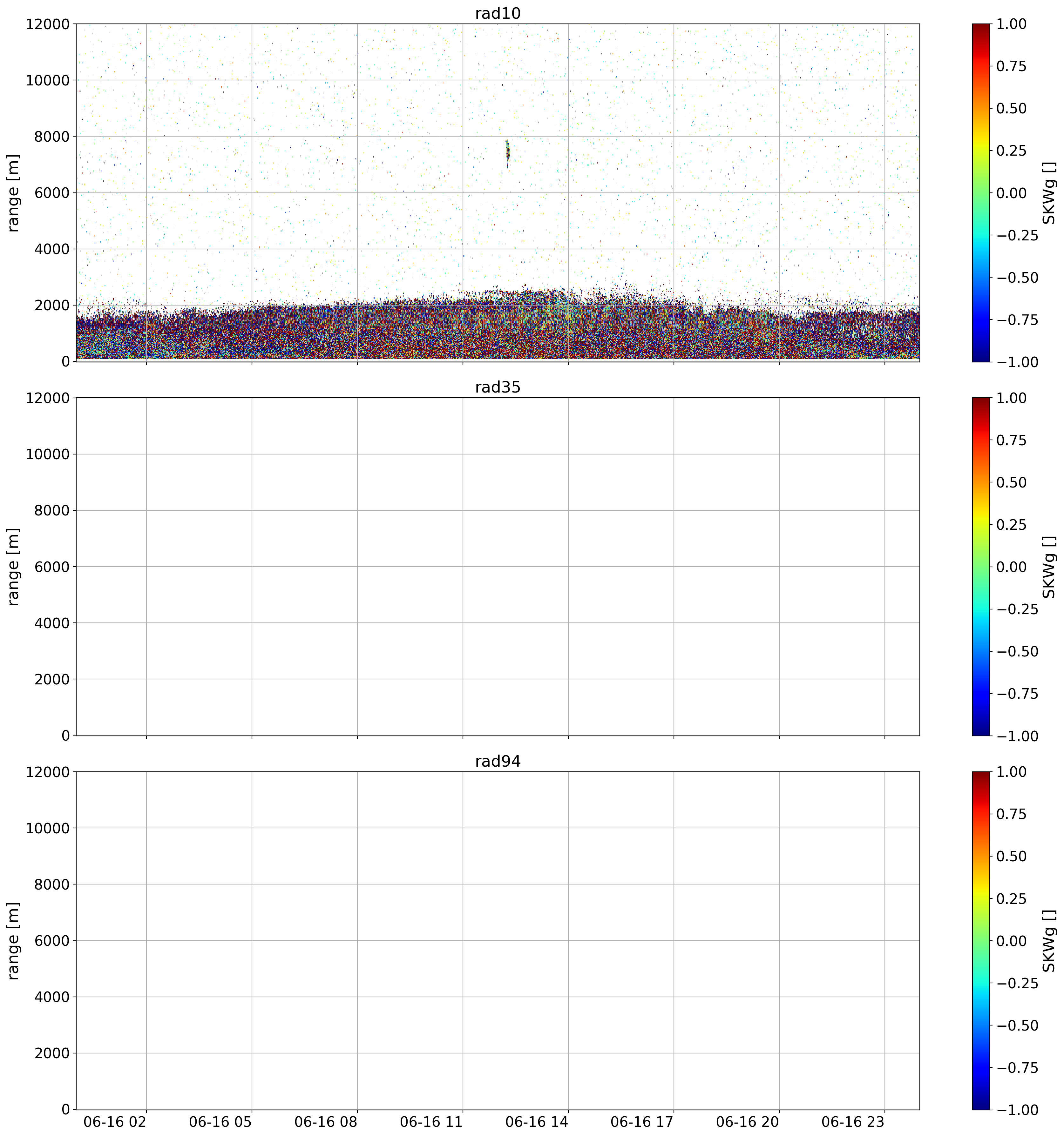1064x1136 pixels.
Task: Click the rad94 colorbar gradient
Action: 980,941
